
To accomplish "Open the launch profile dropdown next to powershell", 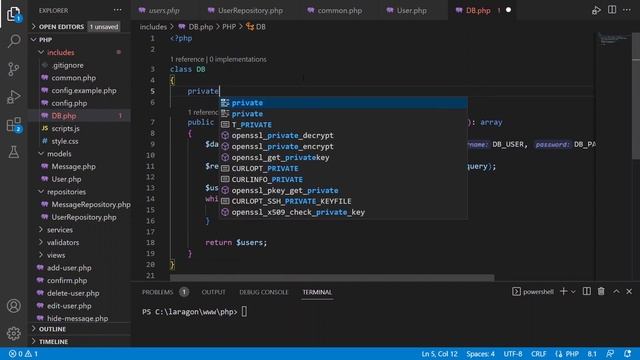I will point(573,292).
